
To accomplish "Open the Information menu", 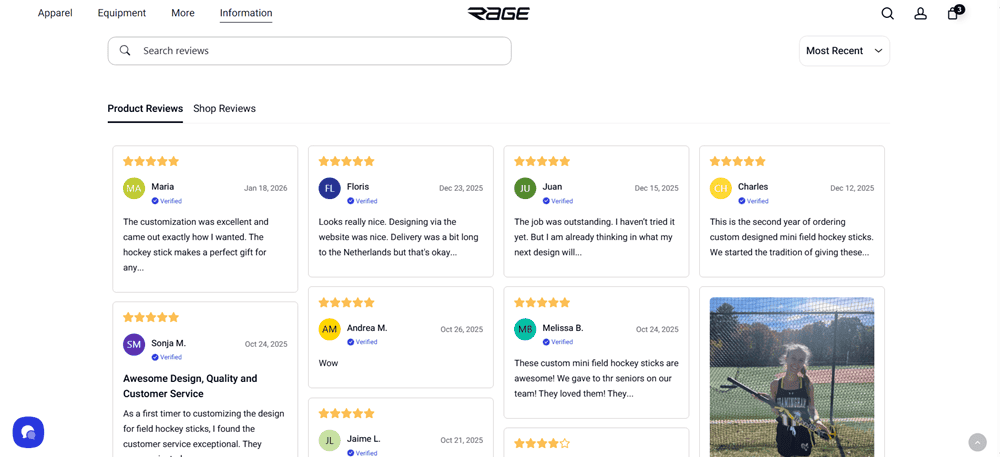I will click(246, 13).
